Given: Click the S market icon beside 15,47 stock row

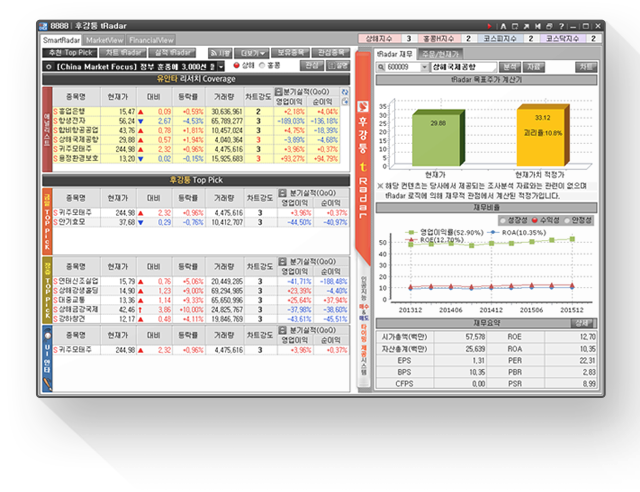Looking at the screenshot, I should click(x=56, y=111).
